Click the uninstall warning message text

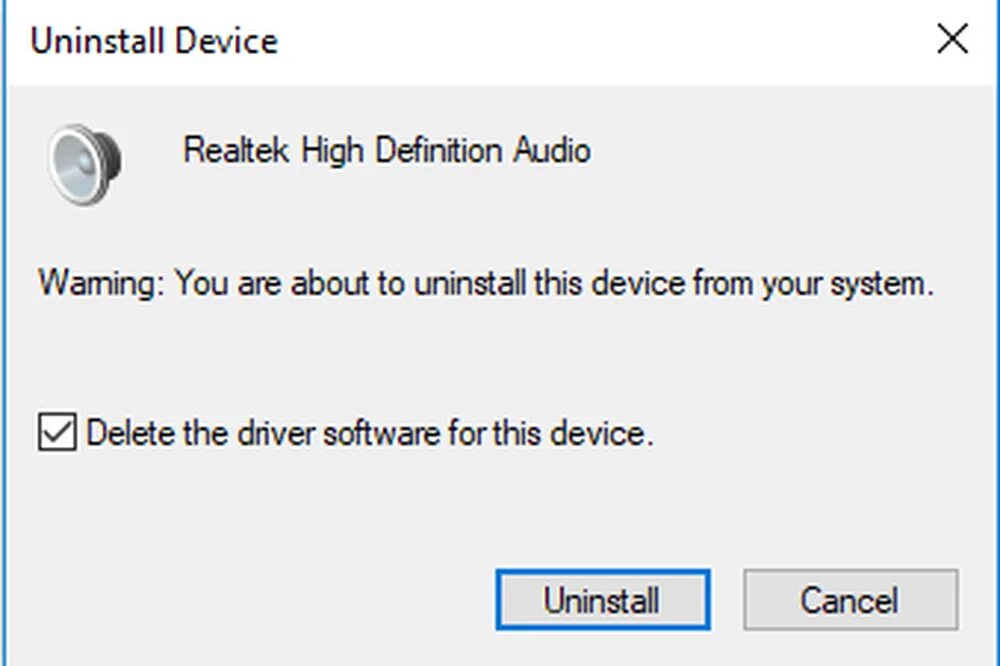click(486, 283)
